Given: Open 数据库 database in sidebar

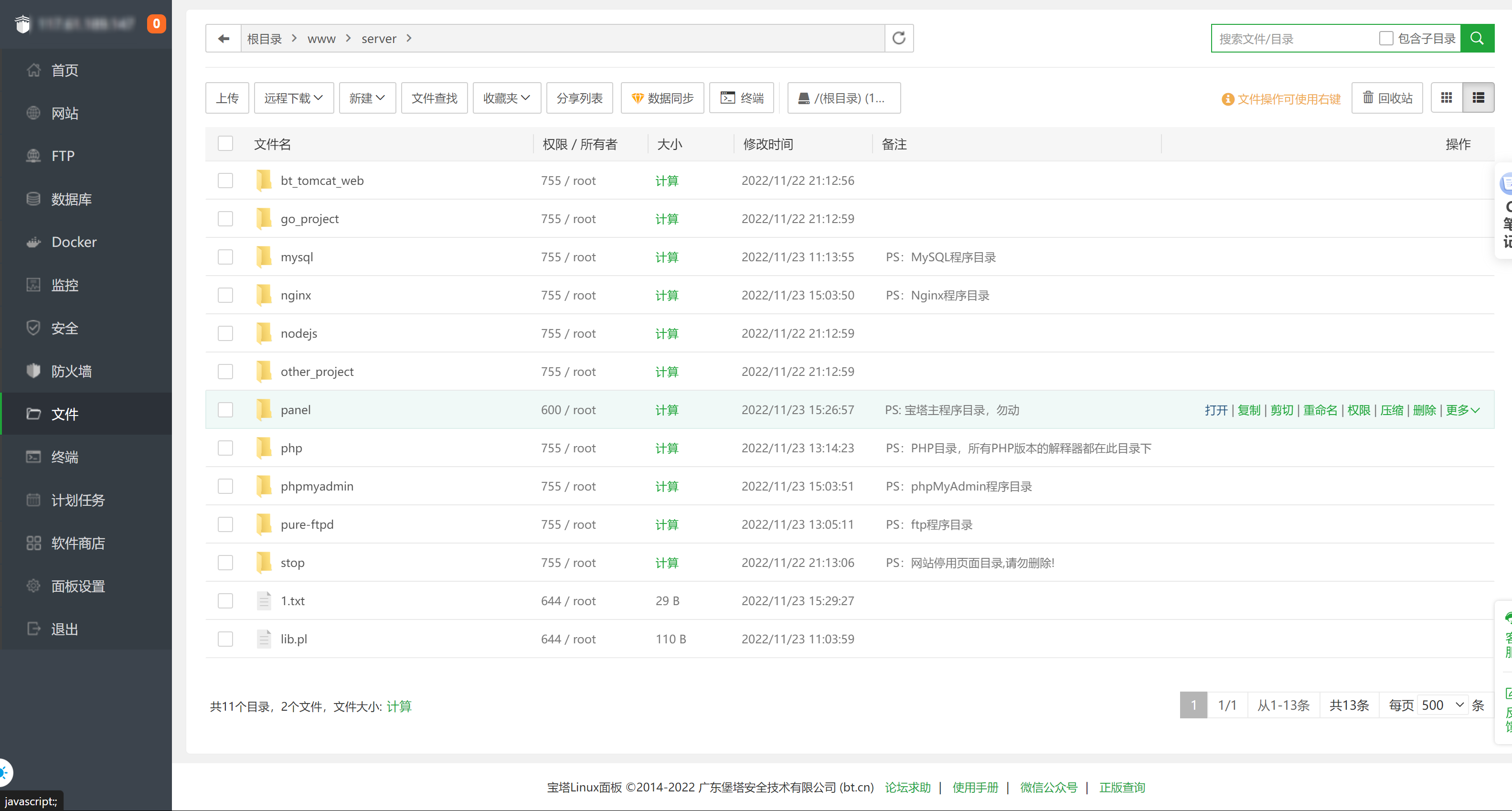Looking at the screenshot, I should pos(86,200).
